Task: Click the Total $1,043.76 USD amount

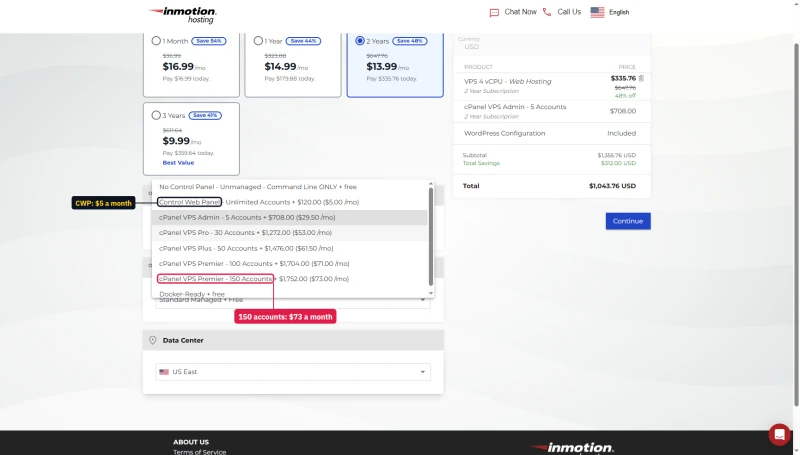Action: (612, 186)
